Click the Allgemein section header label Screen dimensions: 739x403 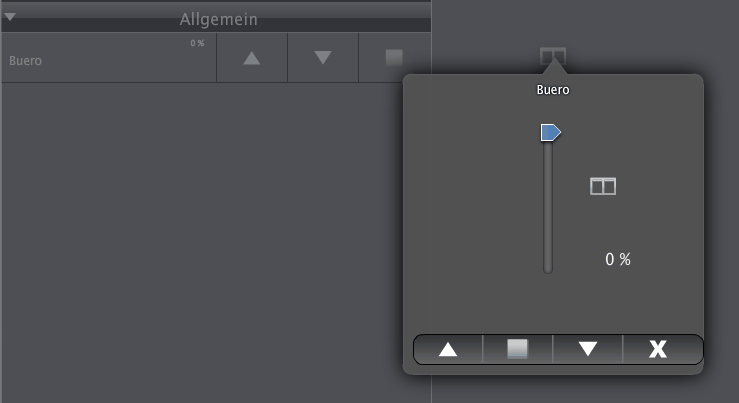tap(219, 19)
